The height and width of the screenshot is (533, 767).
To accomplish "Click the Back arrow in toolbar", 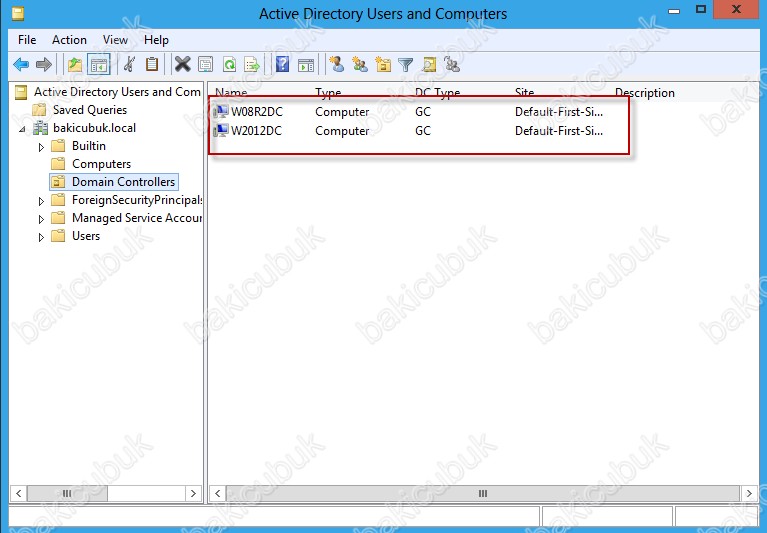I will [x=21, y=65].
